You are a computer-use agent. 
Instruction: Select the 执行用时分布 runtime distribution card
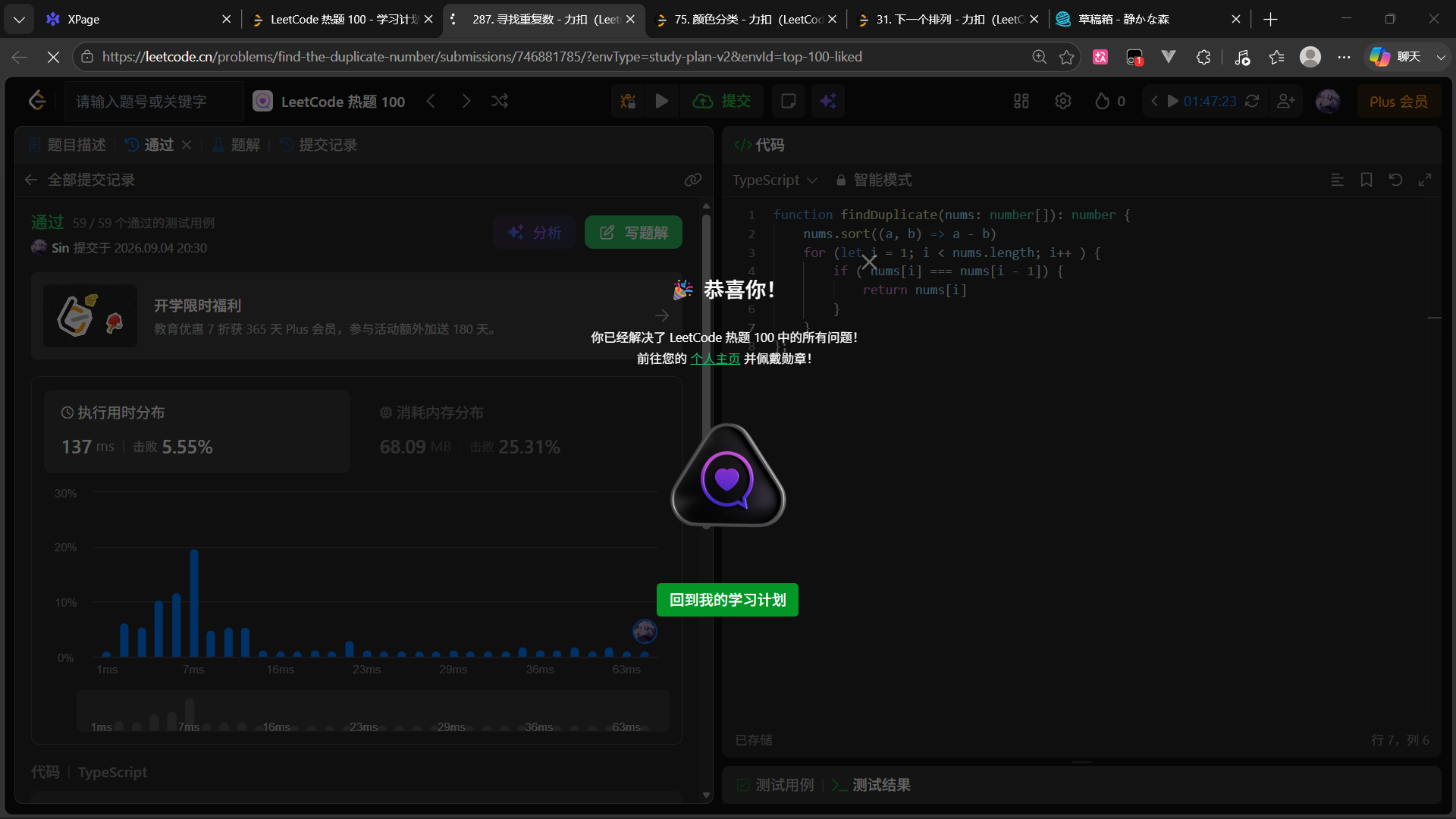tap(196, 431)
